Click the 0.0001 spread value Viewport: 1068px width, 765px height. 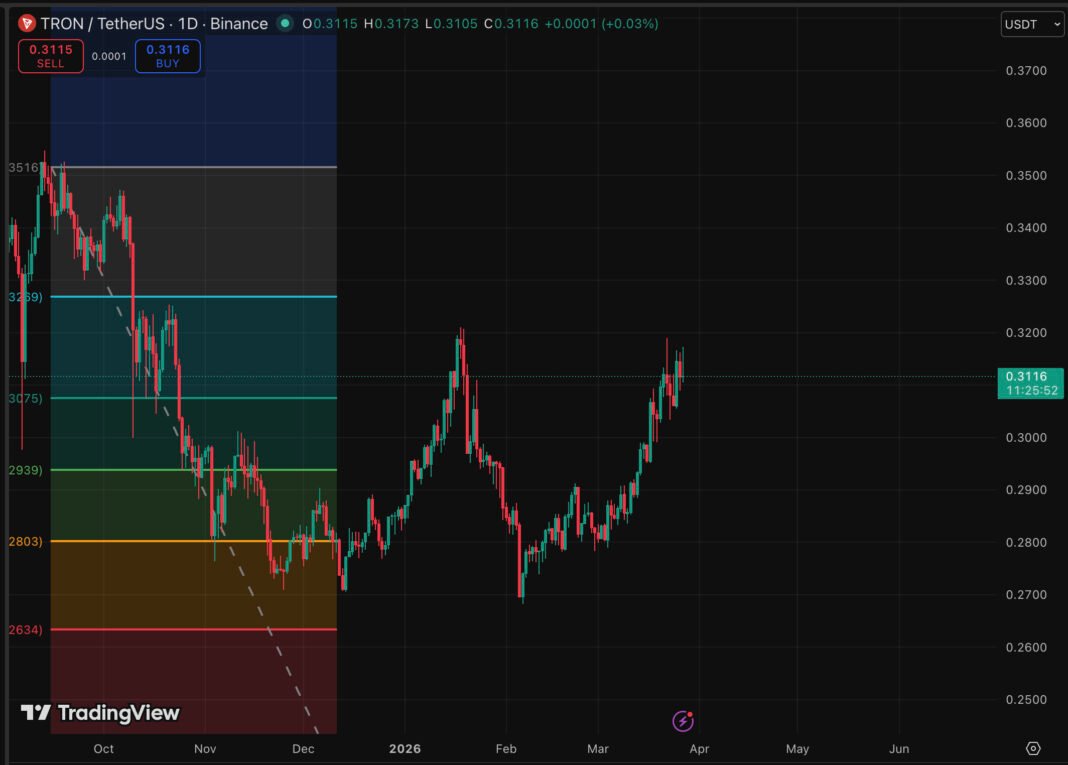(x=109, y=57)
